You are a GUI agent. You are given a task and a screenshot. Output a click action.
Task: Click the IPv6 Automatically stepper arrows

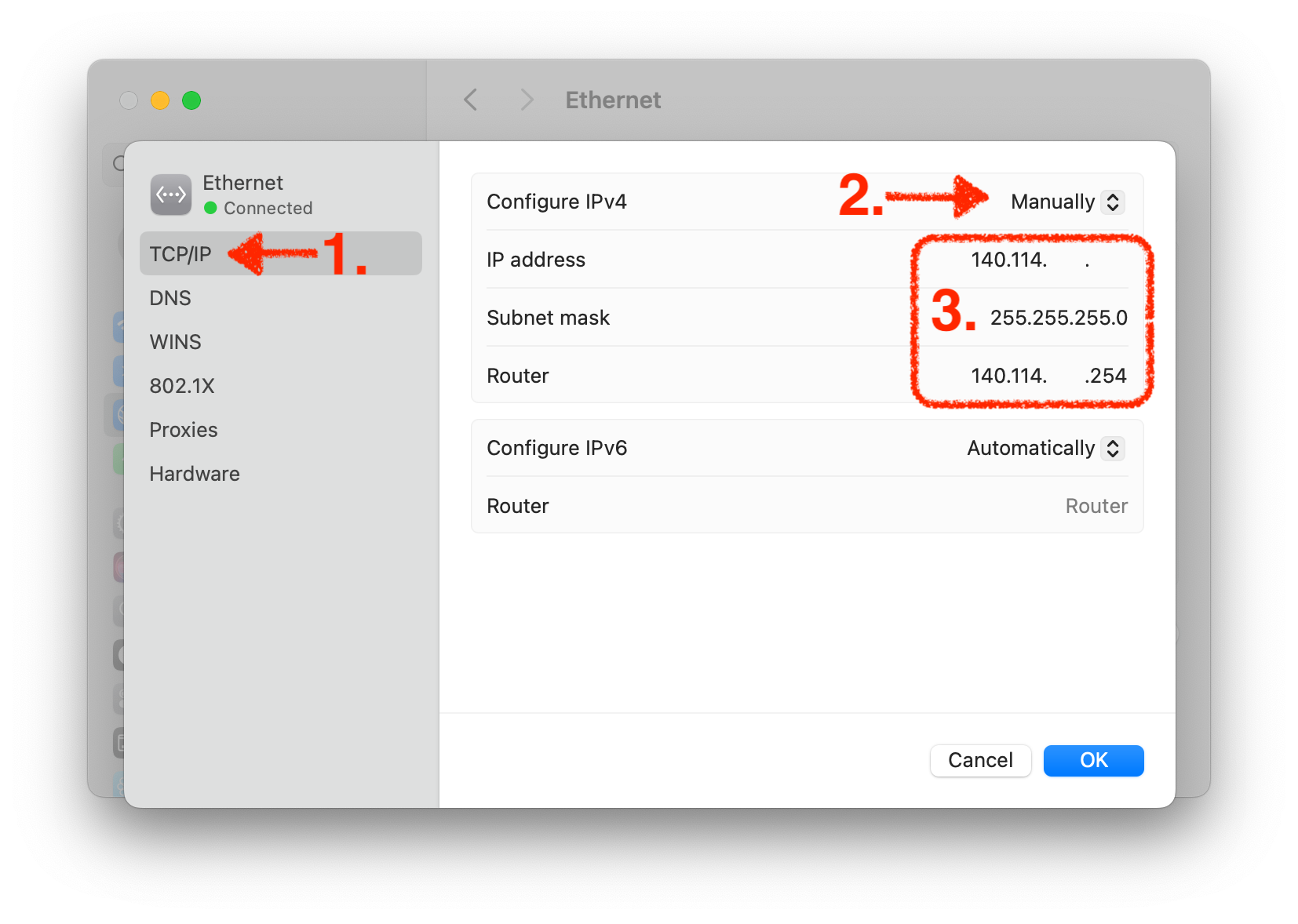point(1113,449)
